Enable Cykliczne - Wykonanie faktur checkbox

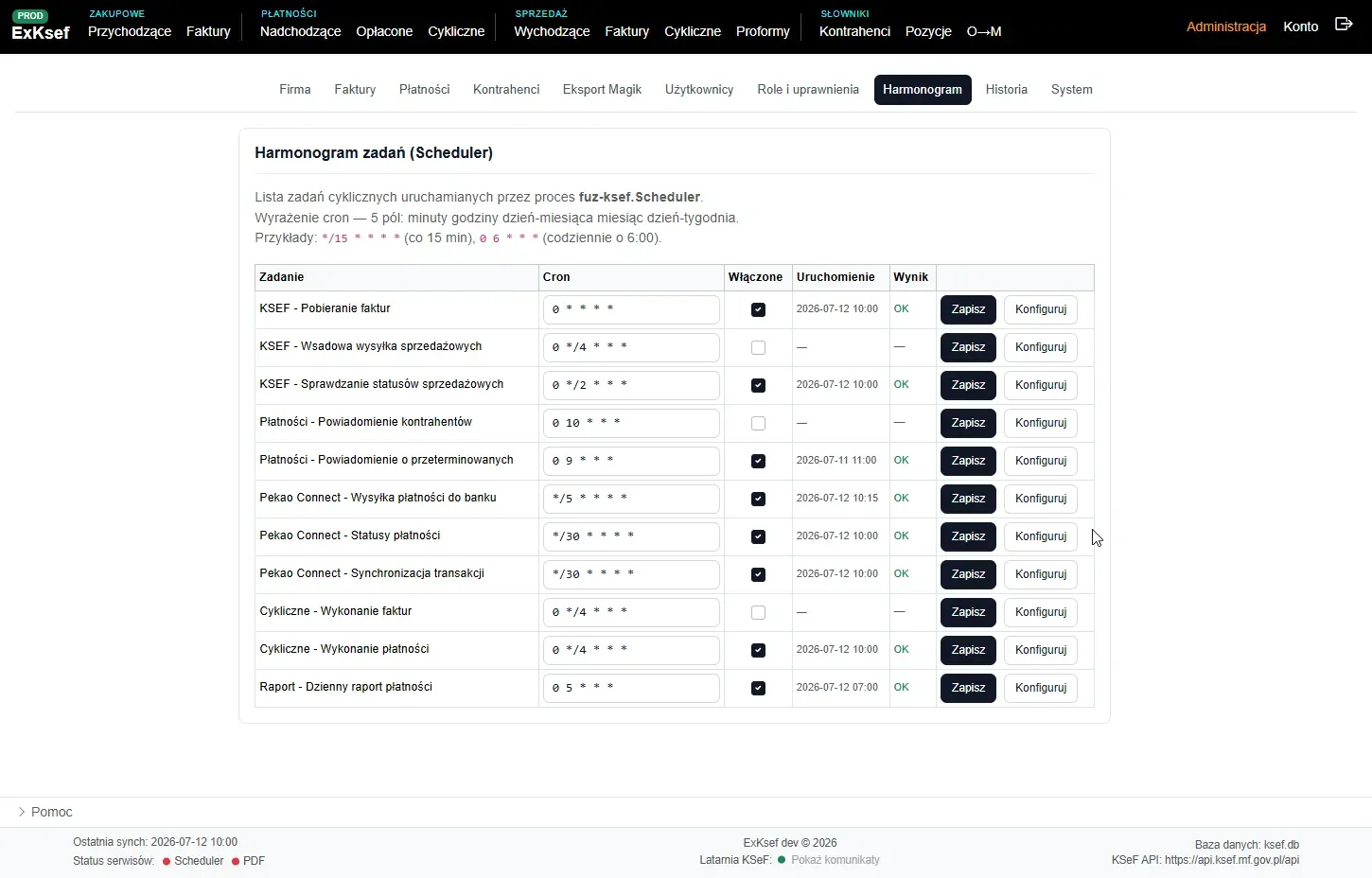(x=758, y=612)
